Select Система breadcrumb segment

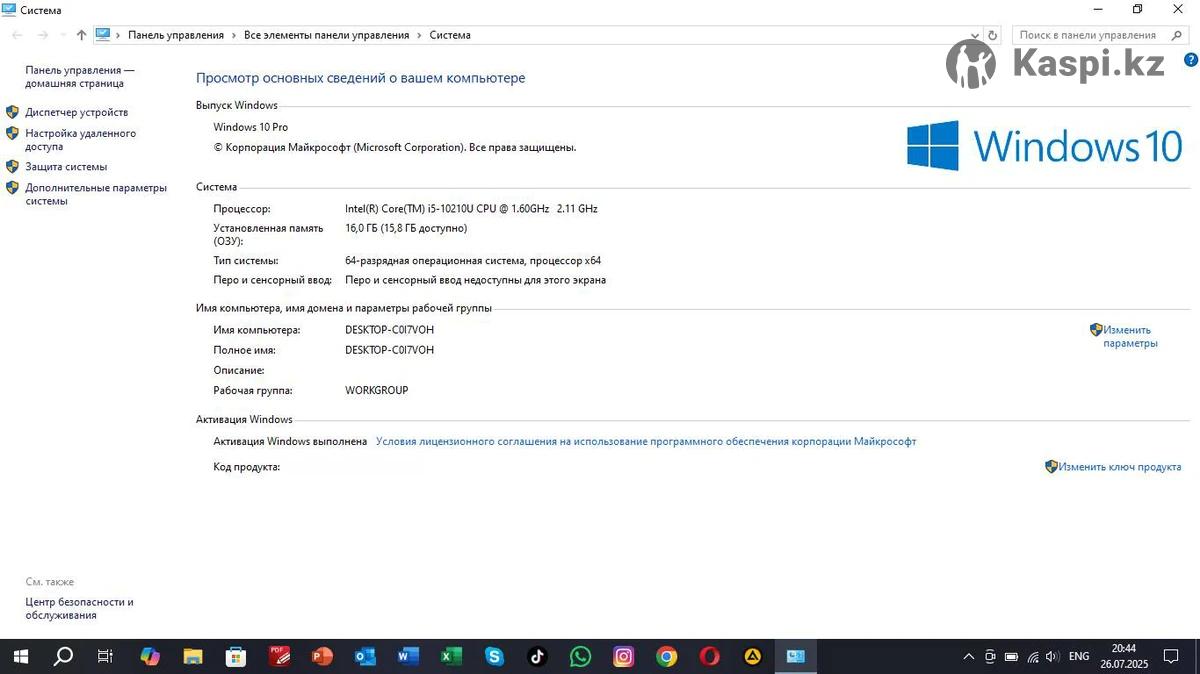click(x=450, y=35)
